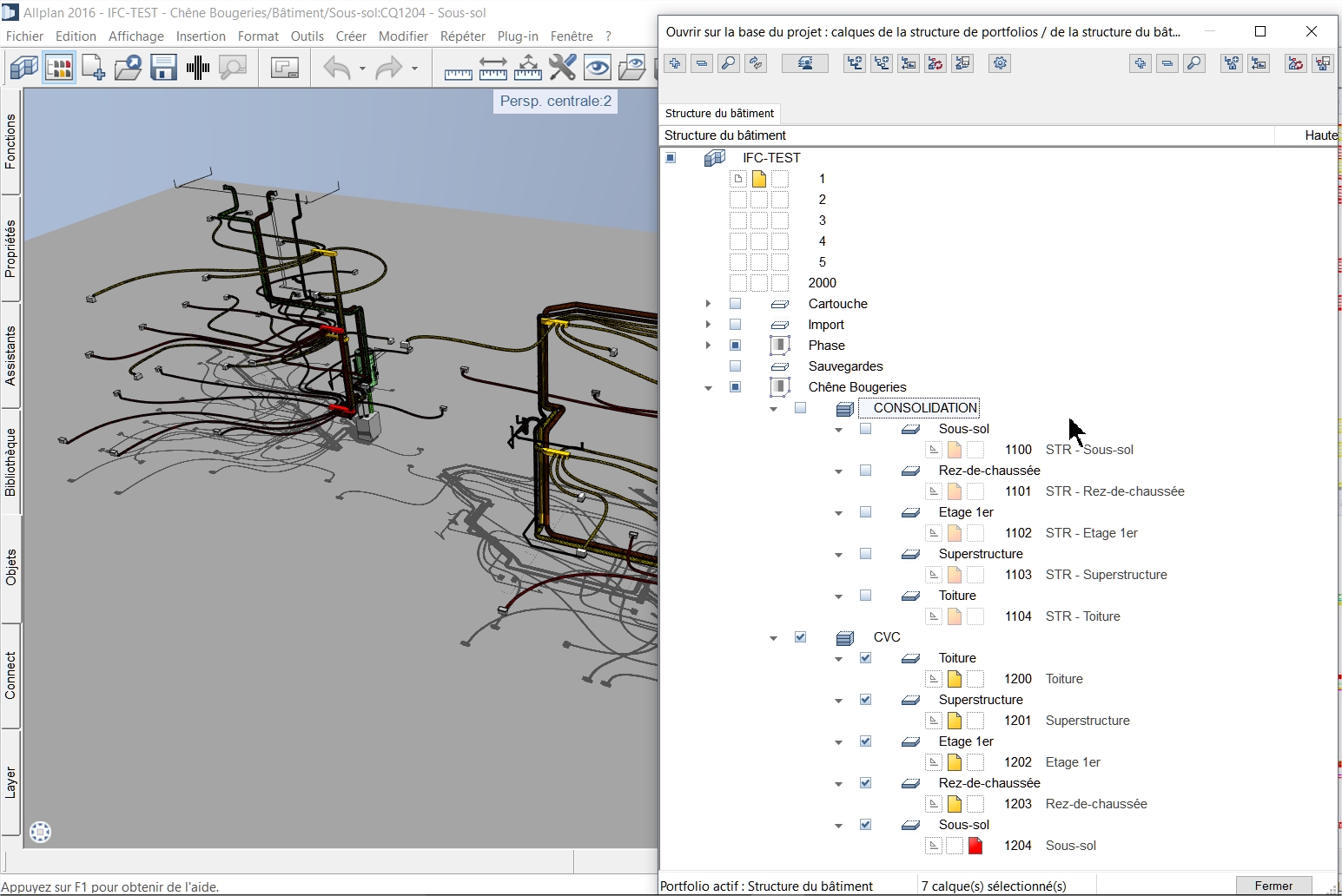Uncheck the CVC structure level checkbox
Viewport: 1342px width, 896px height.
(x=801, y=637)
